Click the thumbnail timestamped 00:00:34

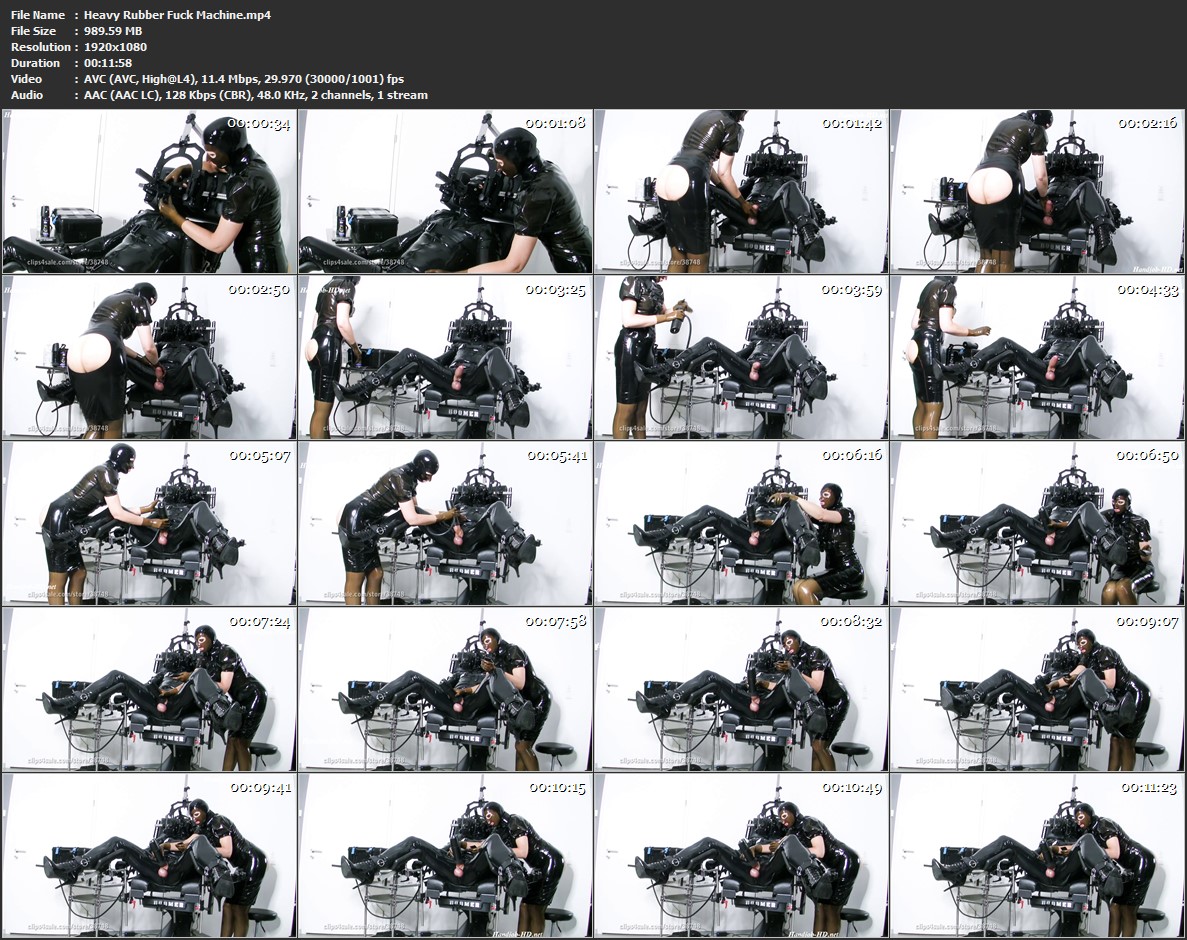click(150, 191)
